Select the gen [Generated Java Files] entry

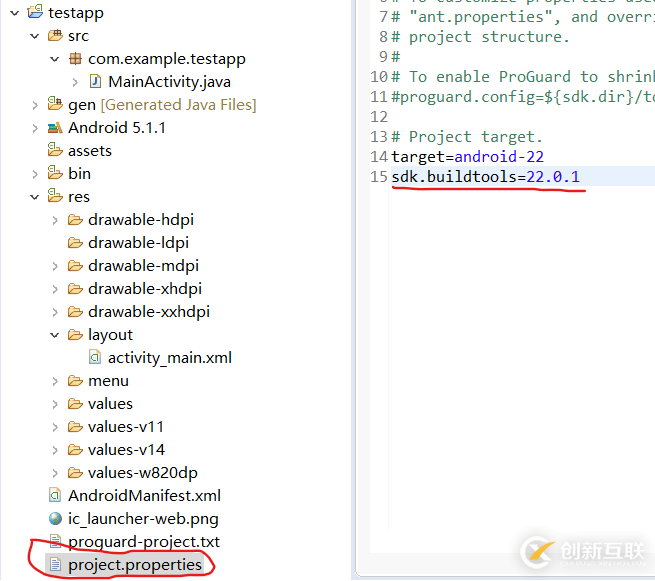(x=162, y=105)
